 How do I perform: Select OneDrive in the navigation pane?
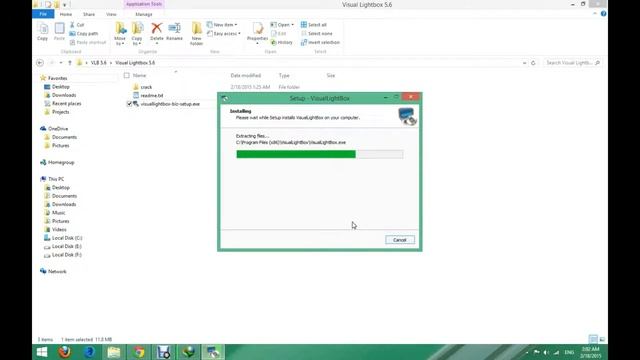(58, 129)
